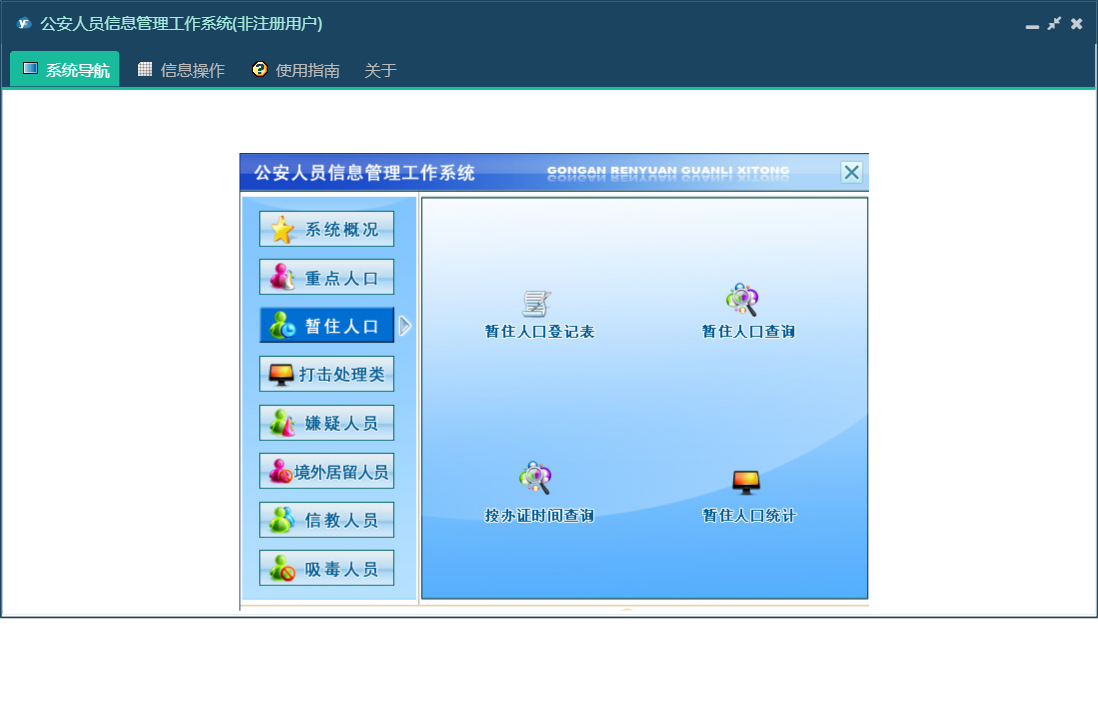Open the 重点人口 section

326,277
